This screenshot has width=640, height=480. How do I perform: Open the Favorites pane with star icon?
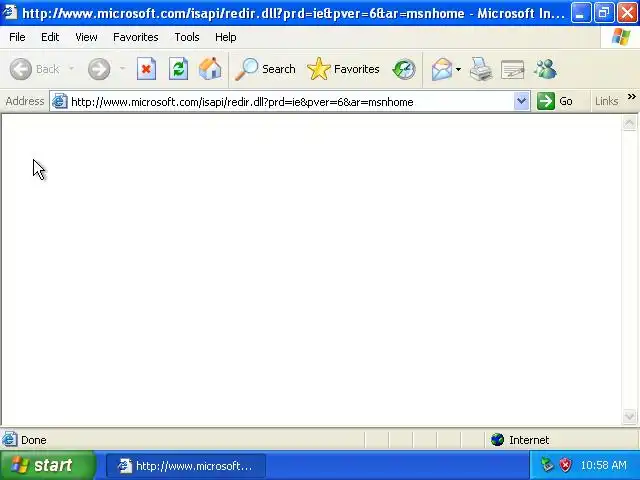343,69
